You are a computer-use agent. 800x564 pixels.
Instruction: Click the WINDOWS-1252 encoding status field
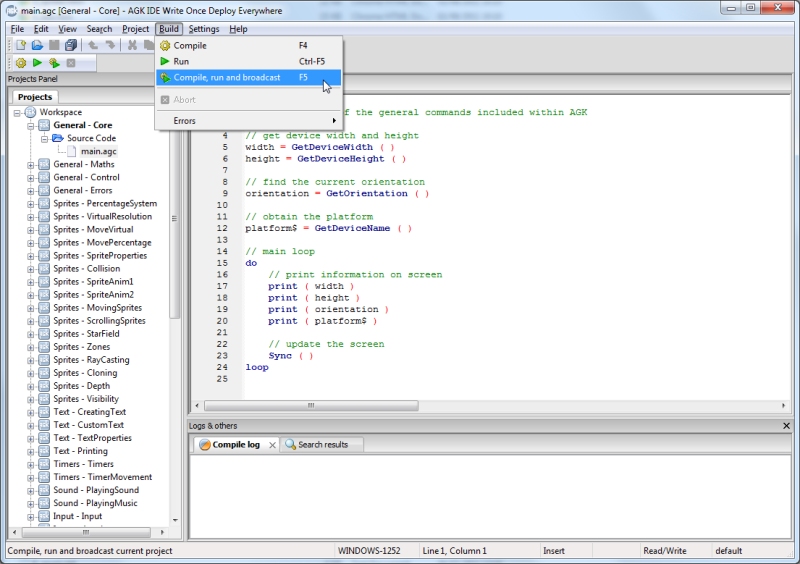(x=369, y=551)
